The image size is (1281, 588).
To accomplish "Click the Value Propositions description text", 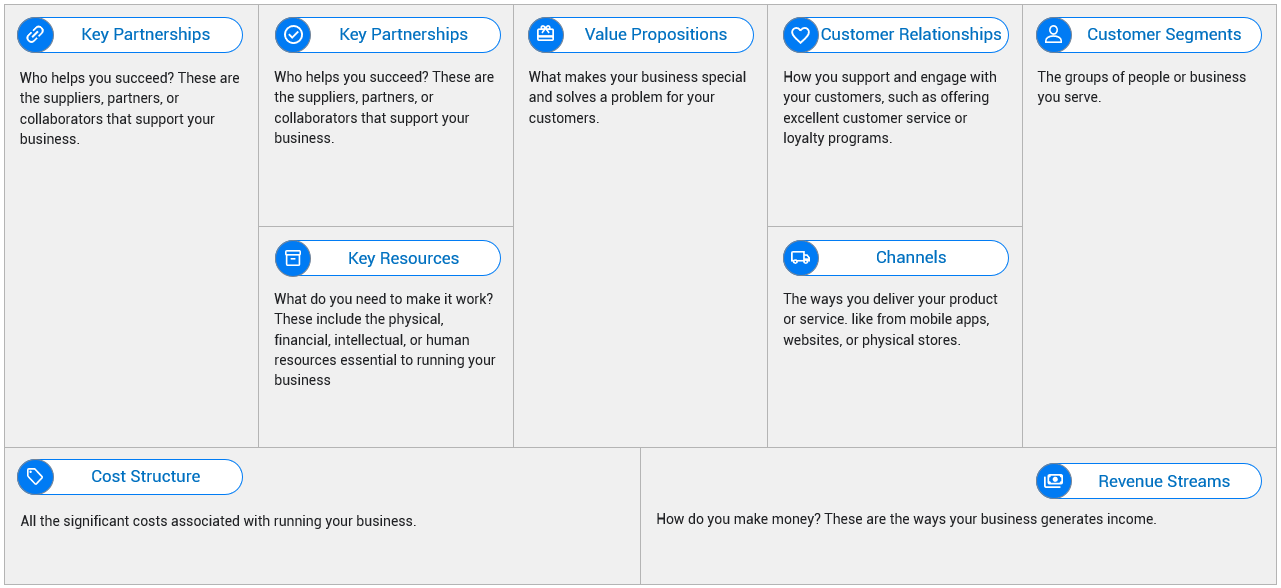I will [x=637, y=97].
